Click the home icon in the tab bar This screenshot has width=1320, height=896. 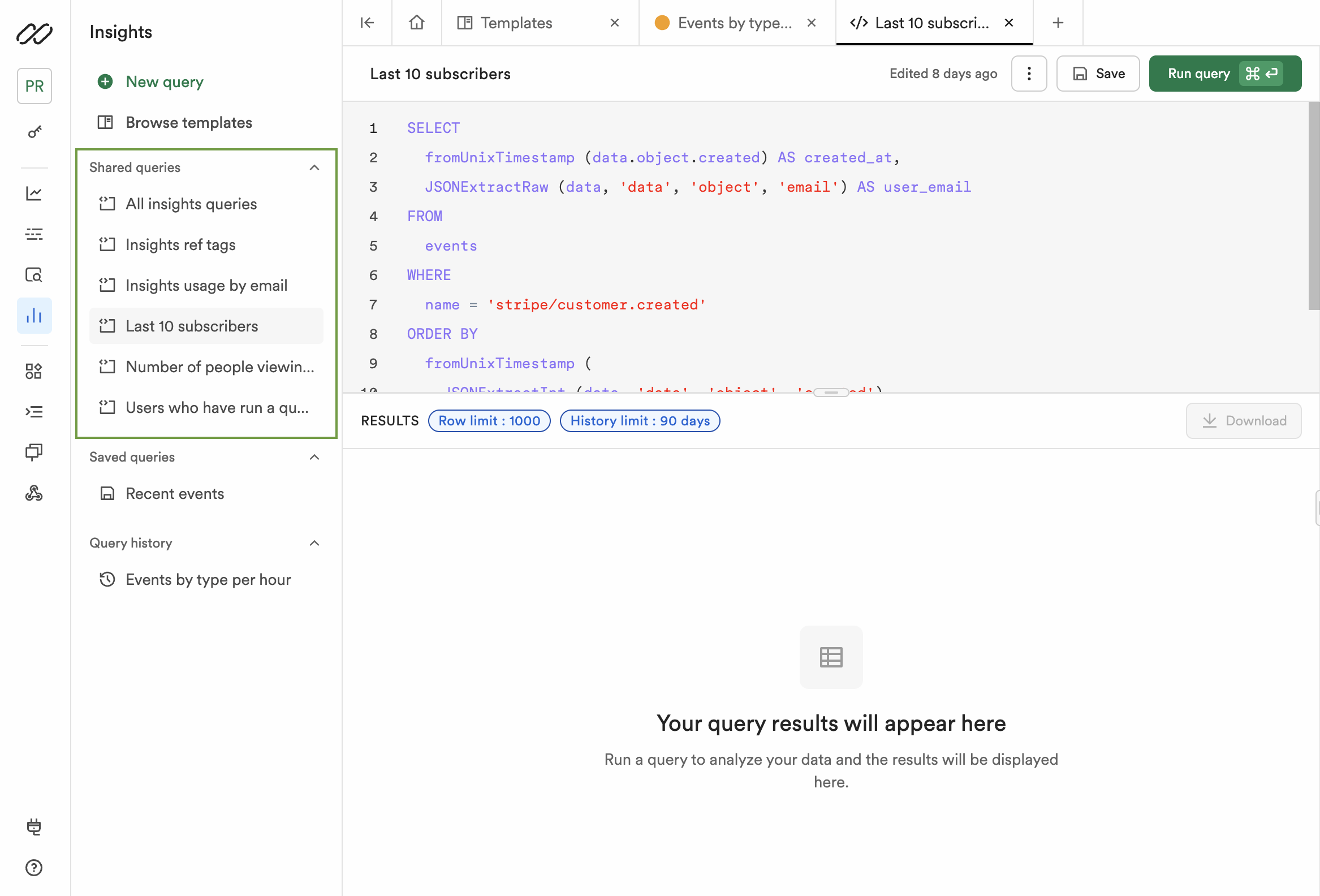click(416, 23)
